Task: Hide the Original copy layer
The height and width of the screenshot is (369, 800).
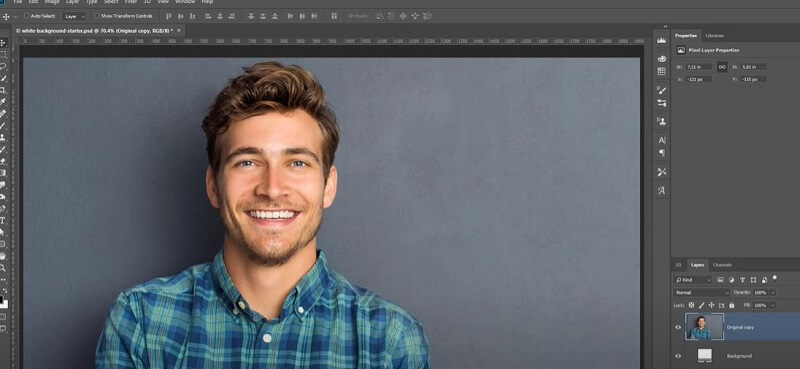Action: [x=678, y=327]
